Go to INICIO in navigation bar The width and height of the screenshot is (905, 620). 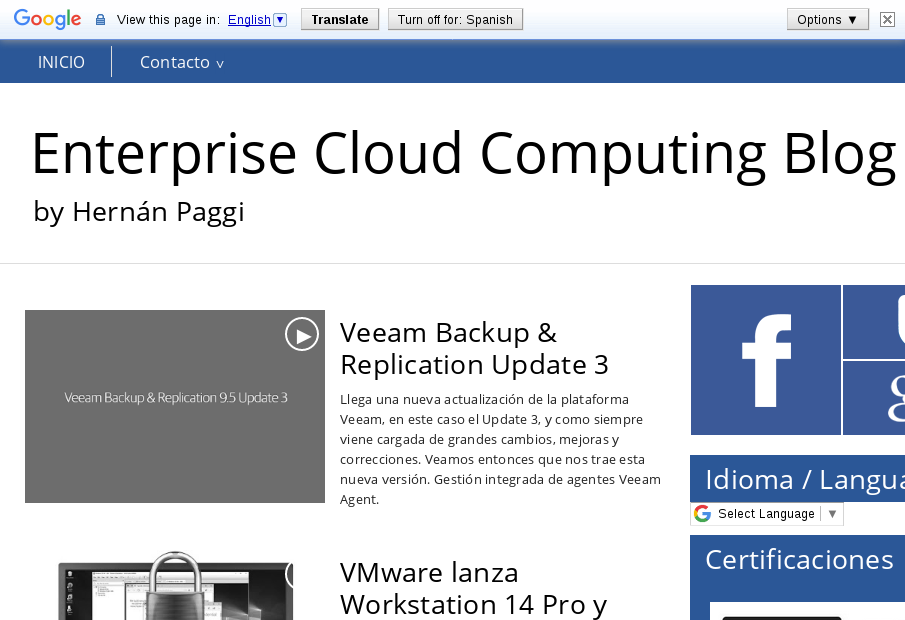point(61,62)
